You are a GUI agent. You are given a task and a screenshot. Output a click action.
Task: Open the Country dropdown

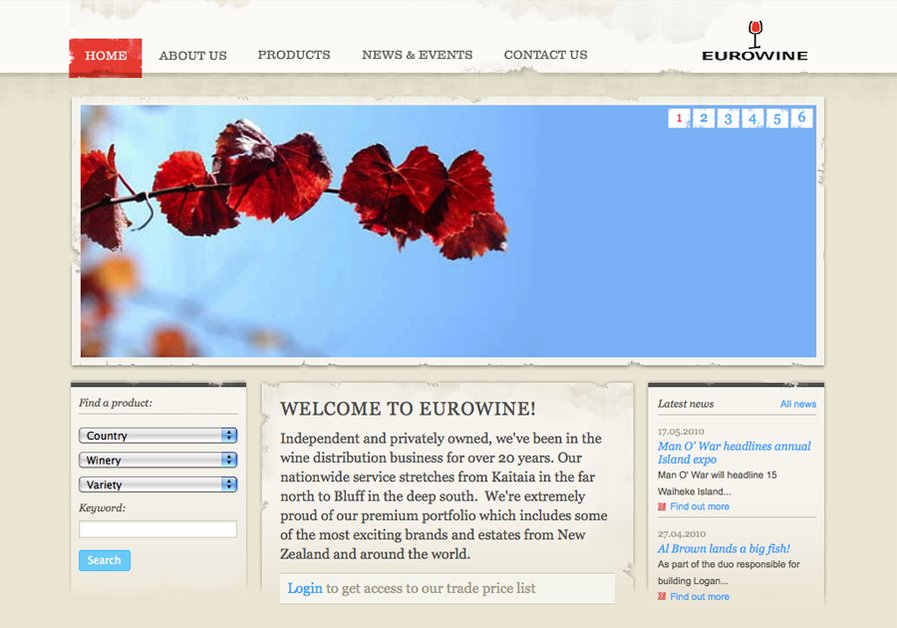158,435
